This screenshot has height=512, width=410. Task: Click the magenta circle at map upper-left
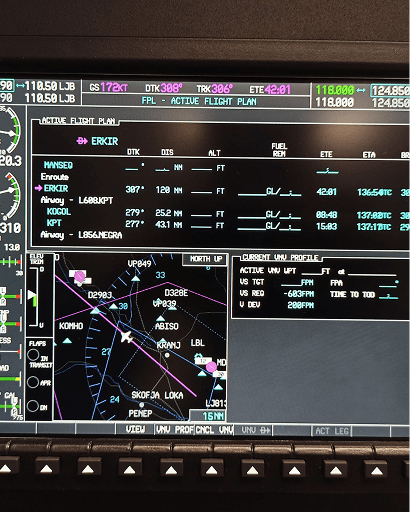(79, 276)
